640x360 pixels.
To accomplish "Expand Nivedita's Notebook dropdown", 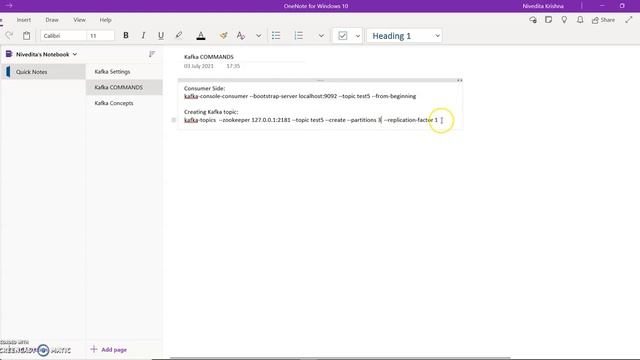I will [x=75, y=54].
